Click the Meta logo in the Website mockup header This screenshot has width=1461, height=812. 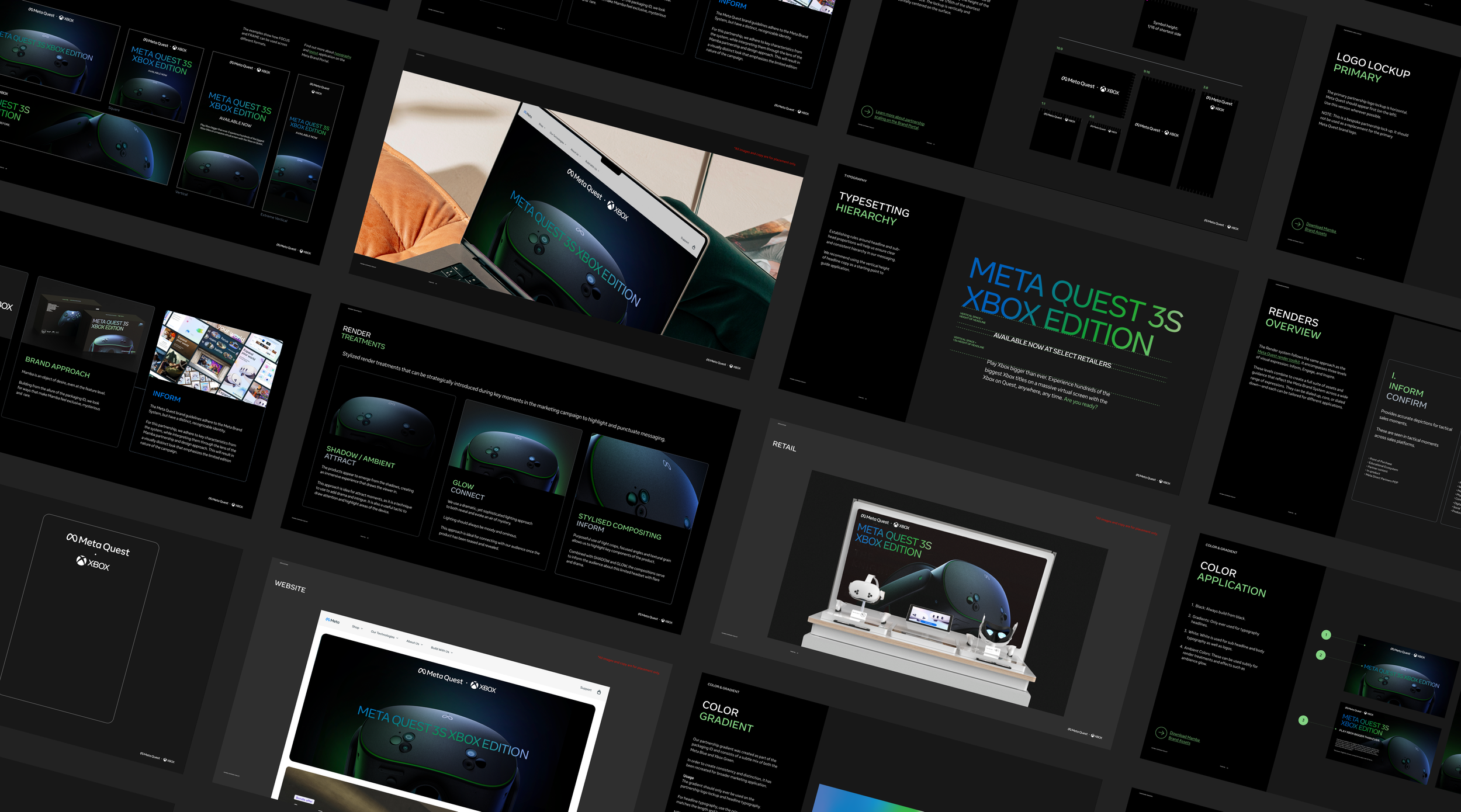333,620
